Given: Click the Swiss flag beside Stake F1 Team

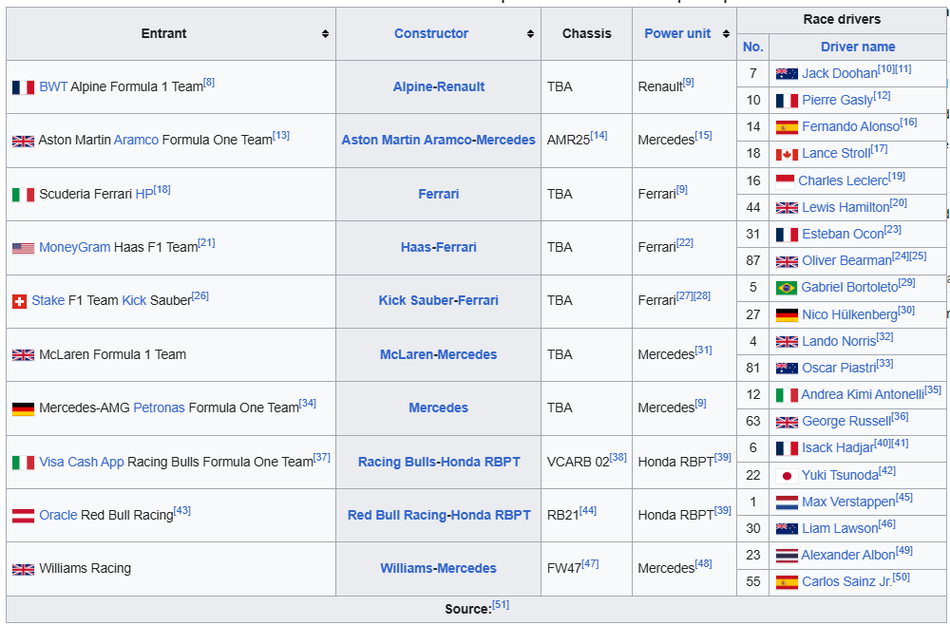Looking at the screenshot, I should click(19, 301).
